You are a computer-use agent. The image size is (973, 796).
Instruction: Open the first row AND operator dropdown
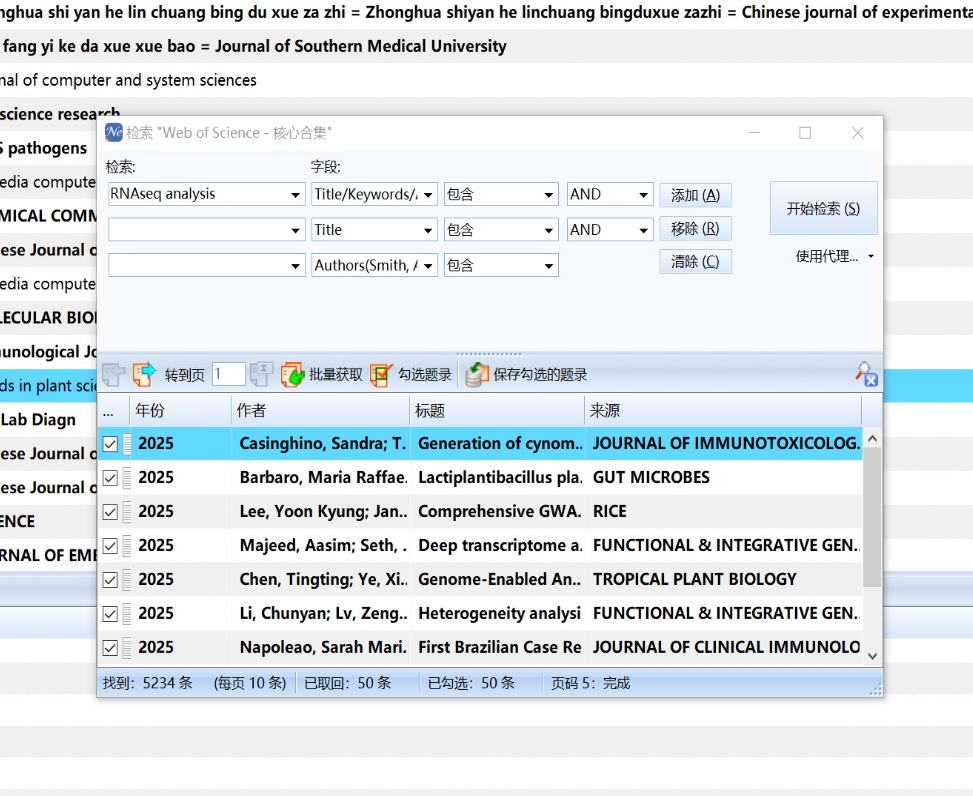643,195
